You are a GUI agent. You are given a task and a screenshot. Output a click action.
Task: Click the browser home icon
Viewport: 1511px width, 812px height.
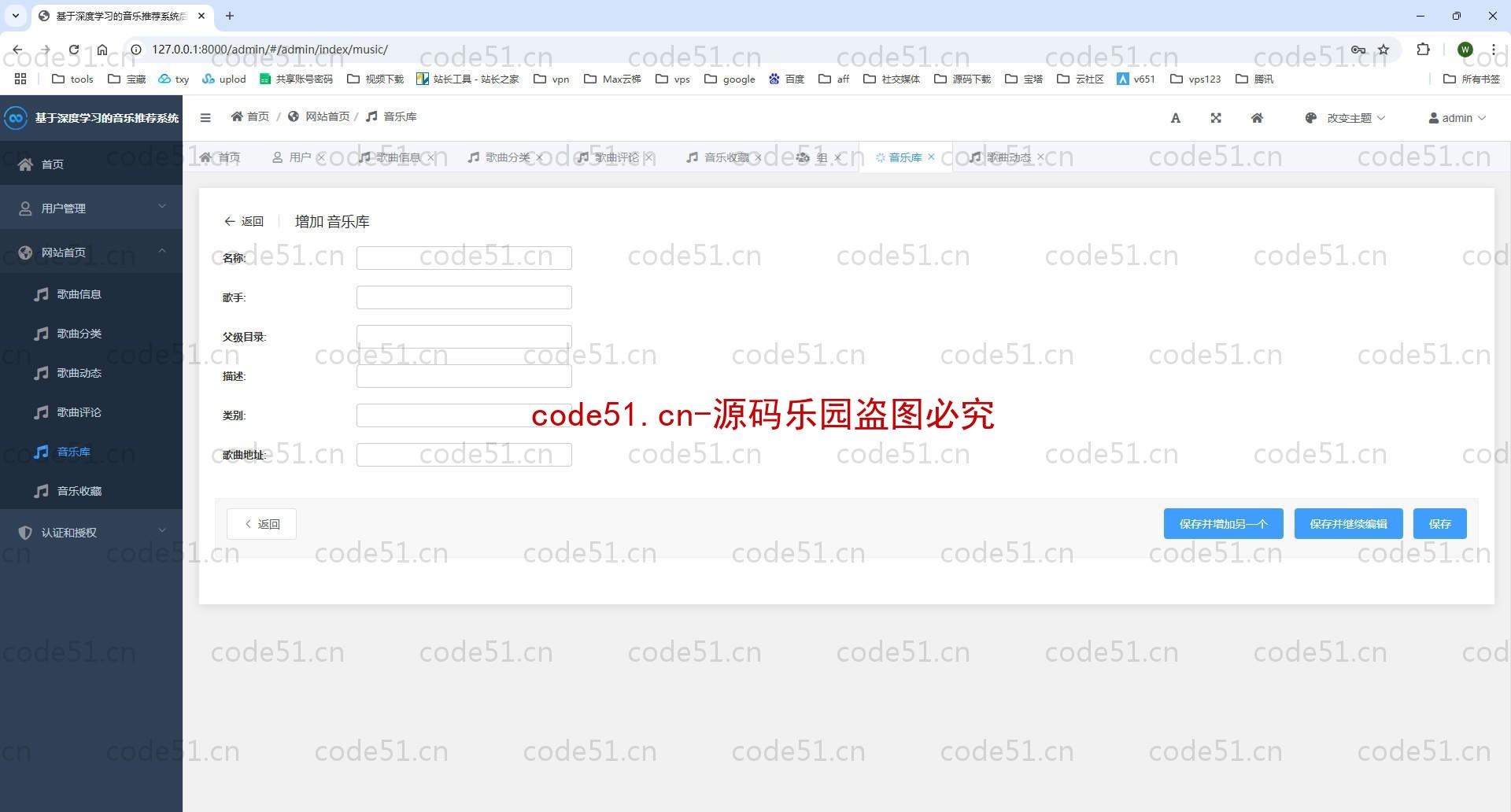click(x=102, y=49)
